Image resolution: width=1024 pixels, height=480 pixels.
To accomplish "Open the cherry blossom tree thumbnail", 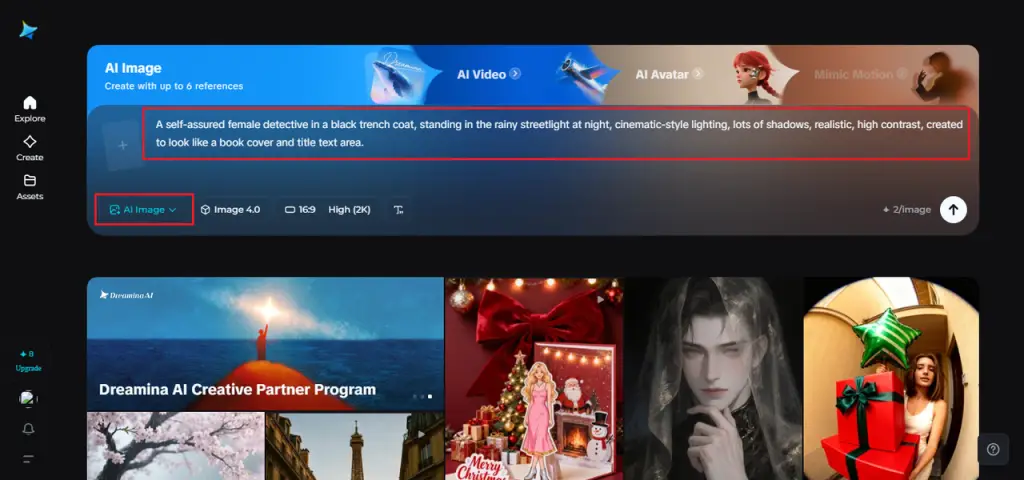I will coord(176,446).
